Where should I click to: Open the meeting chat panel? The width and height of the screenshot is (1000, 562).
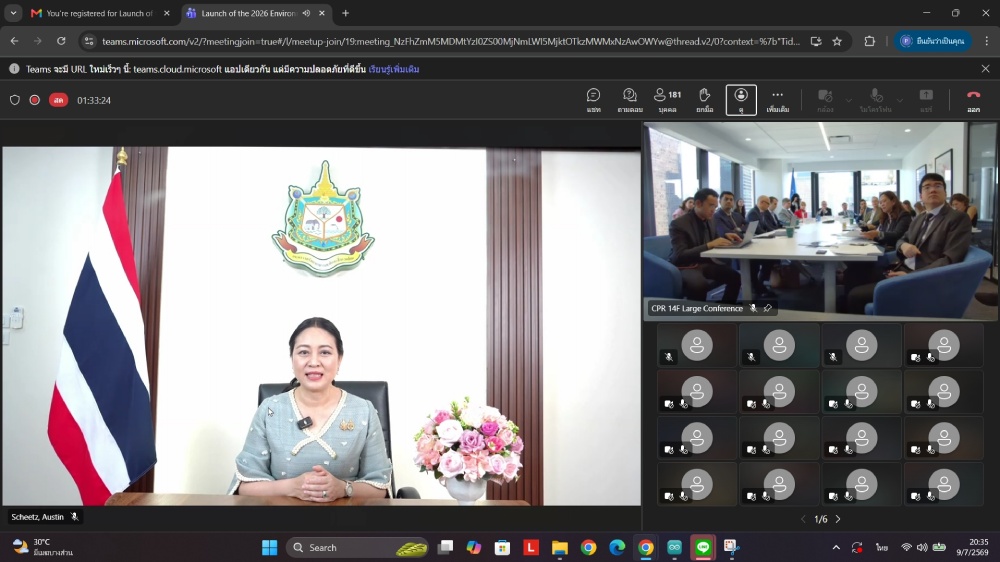coord(593,100)
